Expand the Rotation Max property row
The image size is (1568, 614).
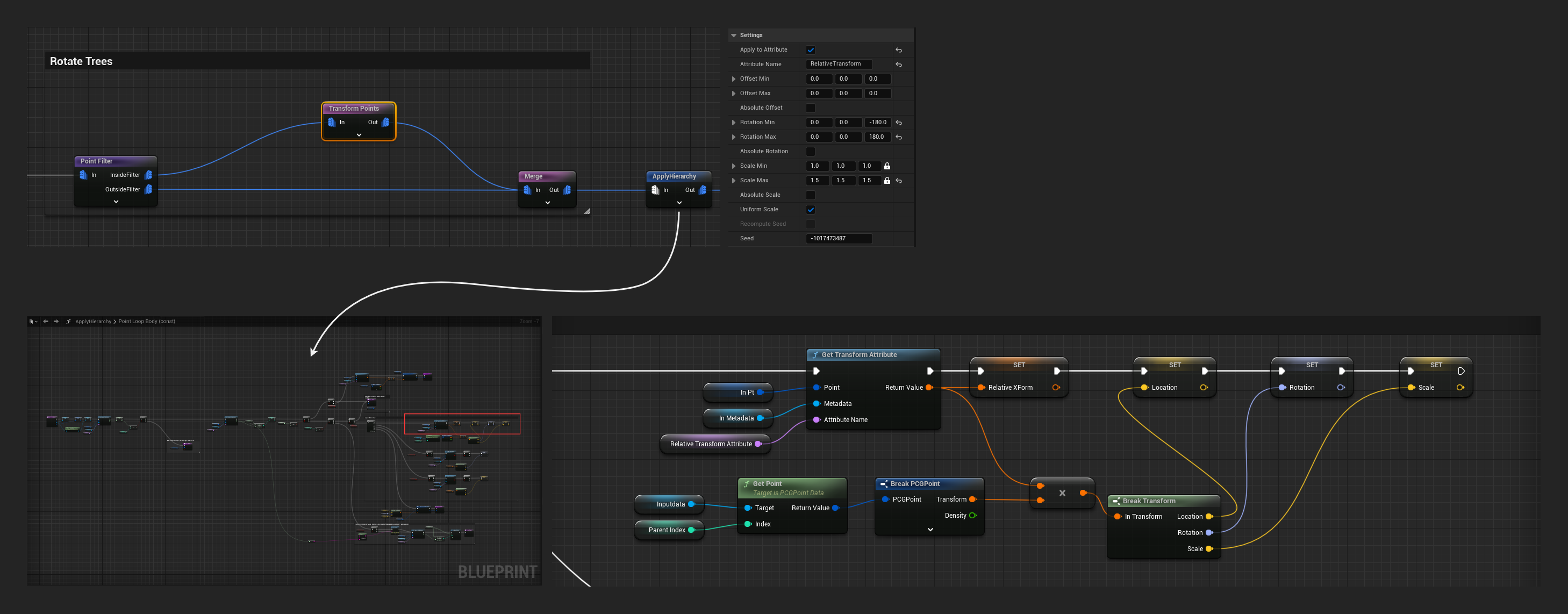[x=734, y=137]
